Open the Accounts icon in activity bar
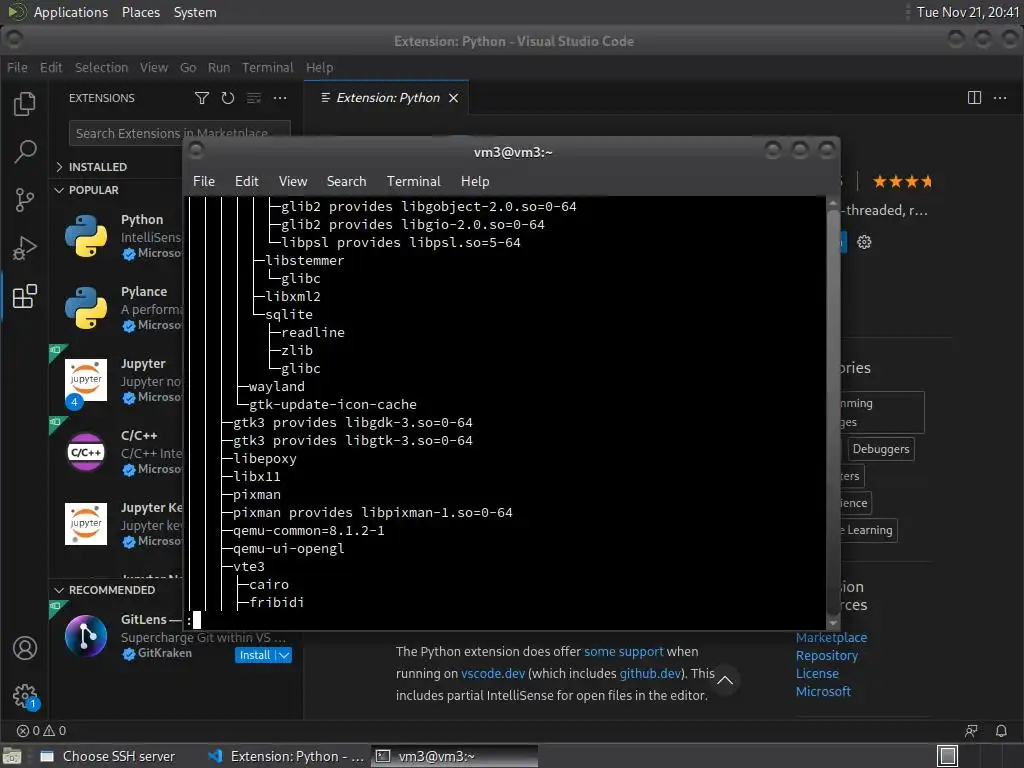Screen dimensions: 1024x768 [x=25, y=648]
